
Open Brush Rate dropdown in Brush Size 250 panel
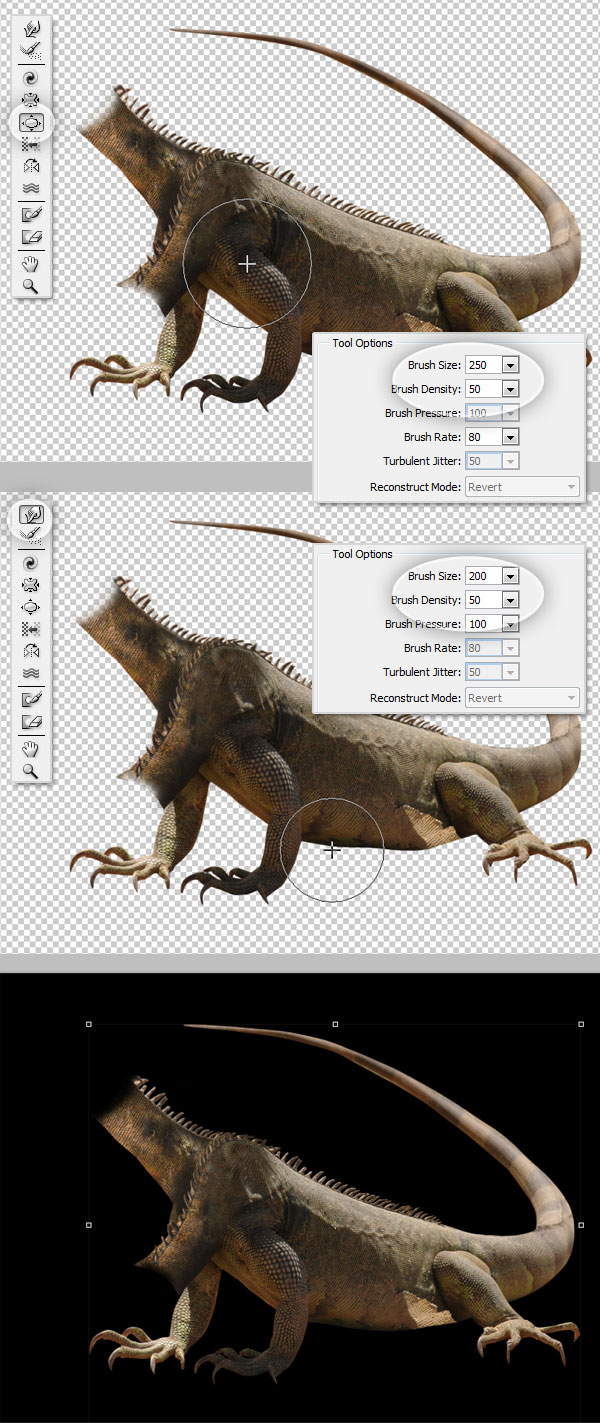click(x=511, y=437)
